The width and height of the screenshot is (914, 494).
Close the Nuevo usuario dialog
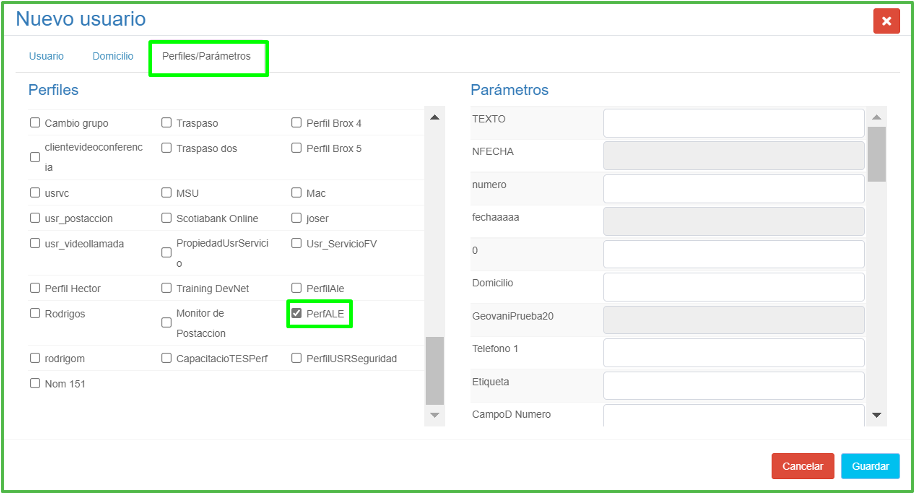coord(886,21)
